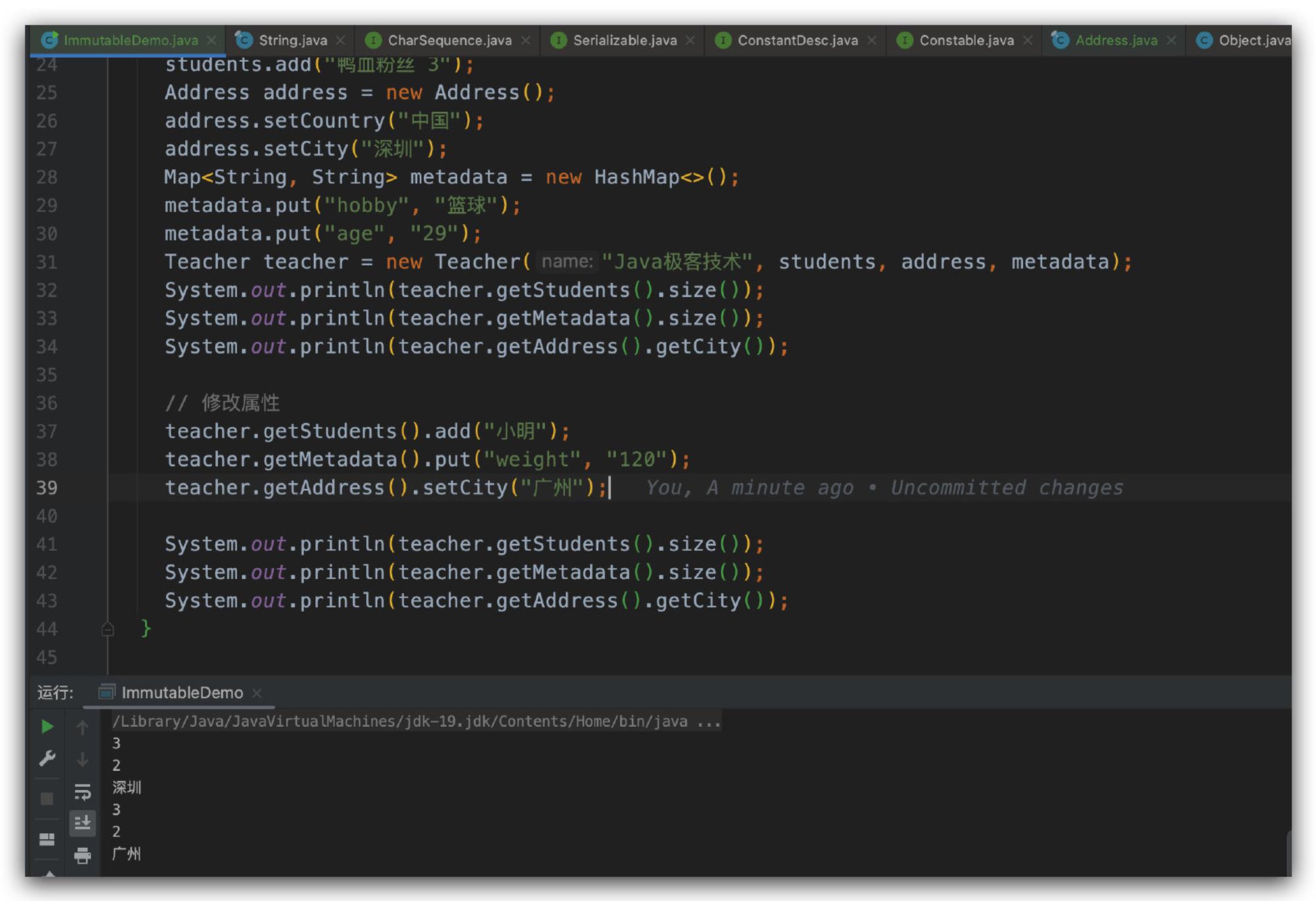Restore the run panel layout
Screen dimensions: 1316x901
pyautogui.click(x=47, y=839)
